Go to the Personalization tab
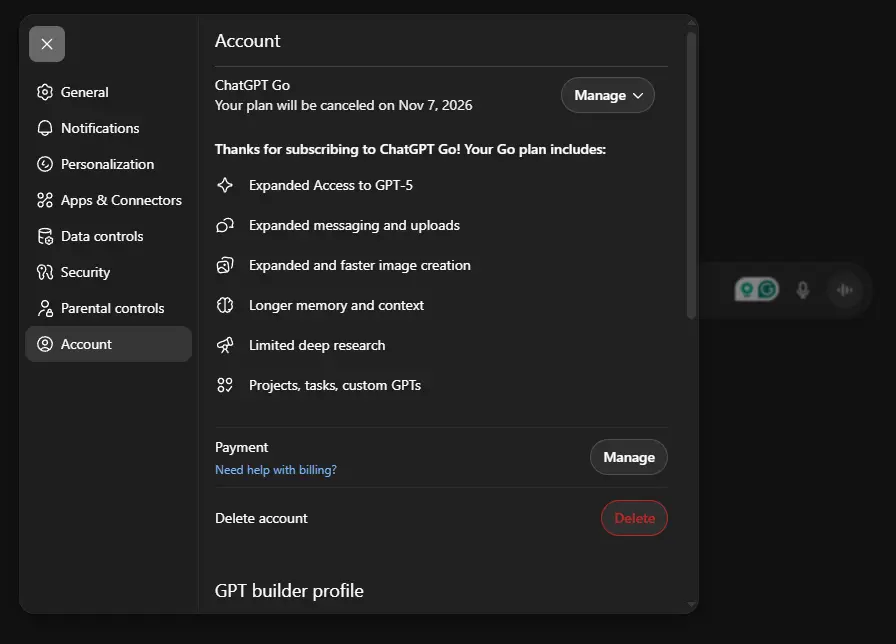 tap(109, 164)
